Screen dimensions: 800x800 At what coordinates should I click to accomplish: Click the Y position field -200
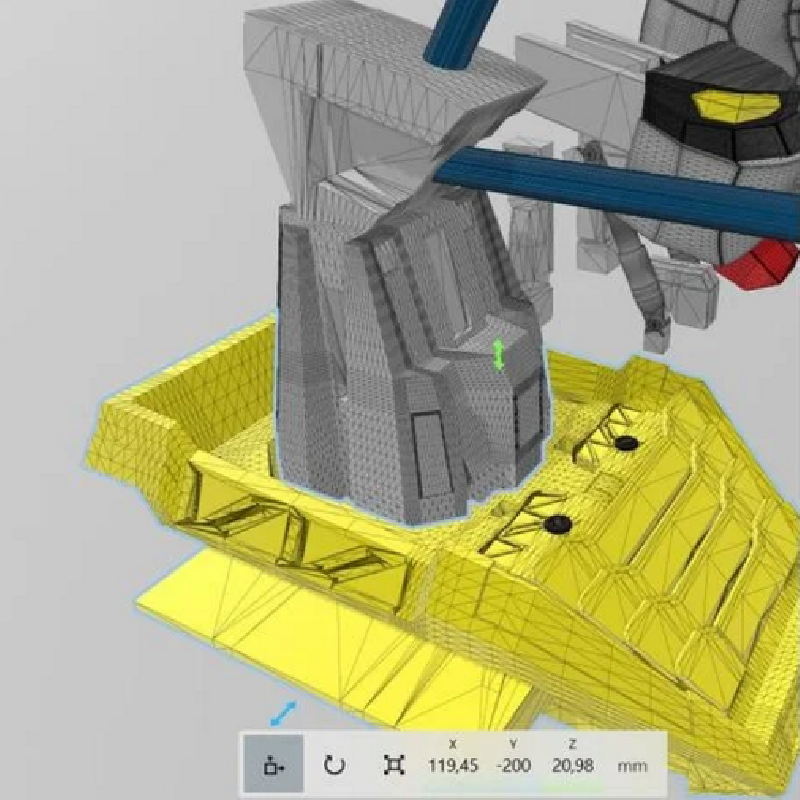pyautogui.click(x=514, y=766)
